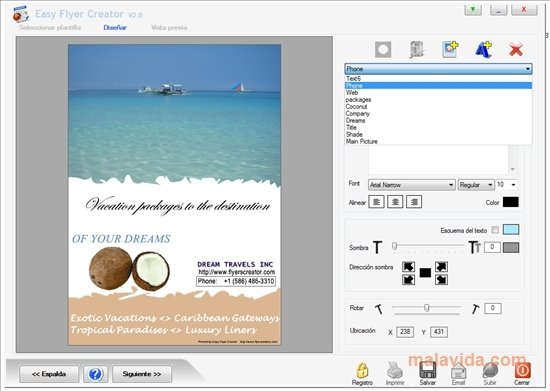550x391 pixels.
Task: Switch to Seleccionar plantilla tab
Action: coord(50,27)
